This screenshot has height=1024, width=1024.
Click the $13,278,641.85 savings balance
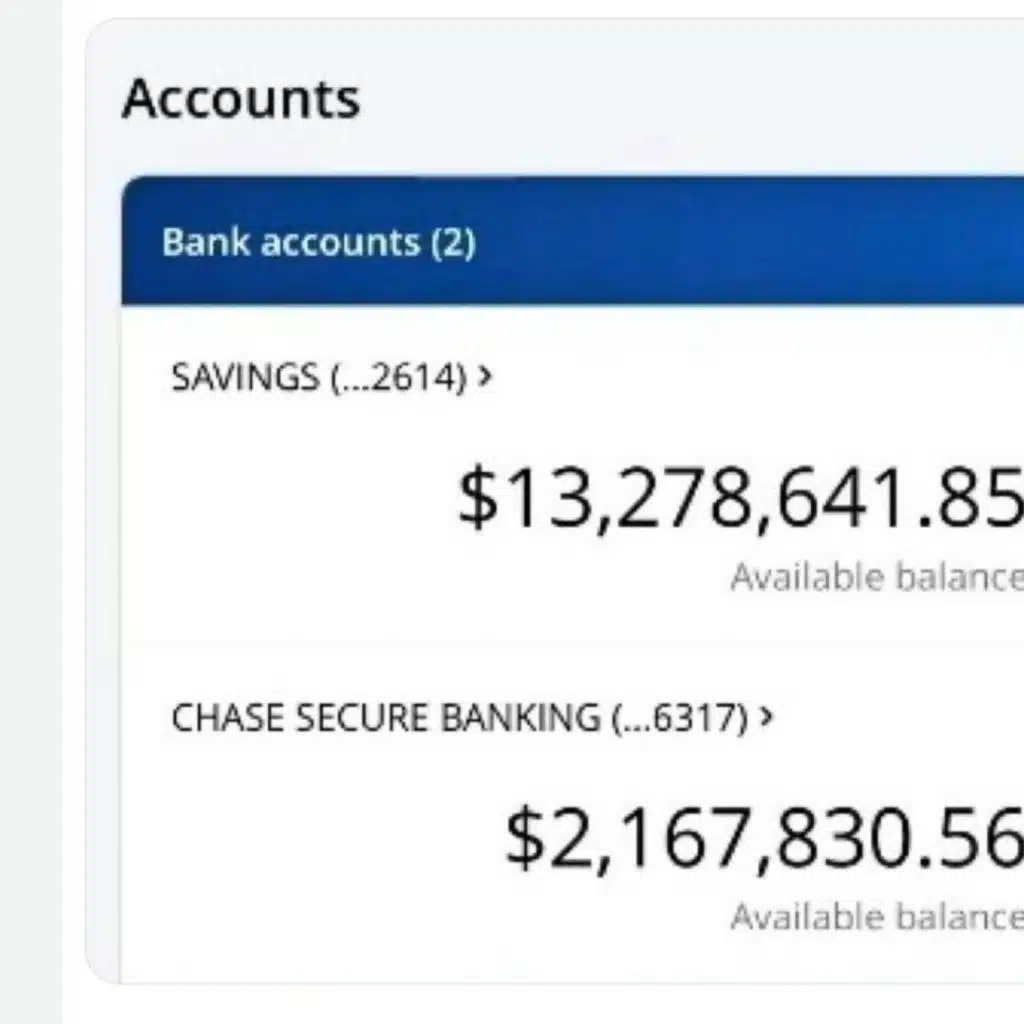tap(740, 498)
